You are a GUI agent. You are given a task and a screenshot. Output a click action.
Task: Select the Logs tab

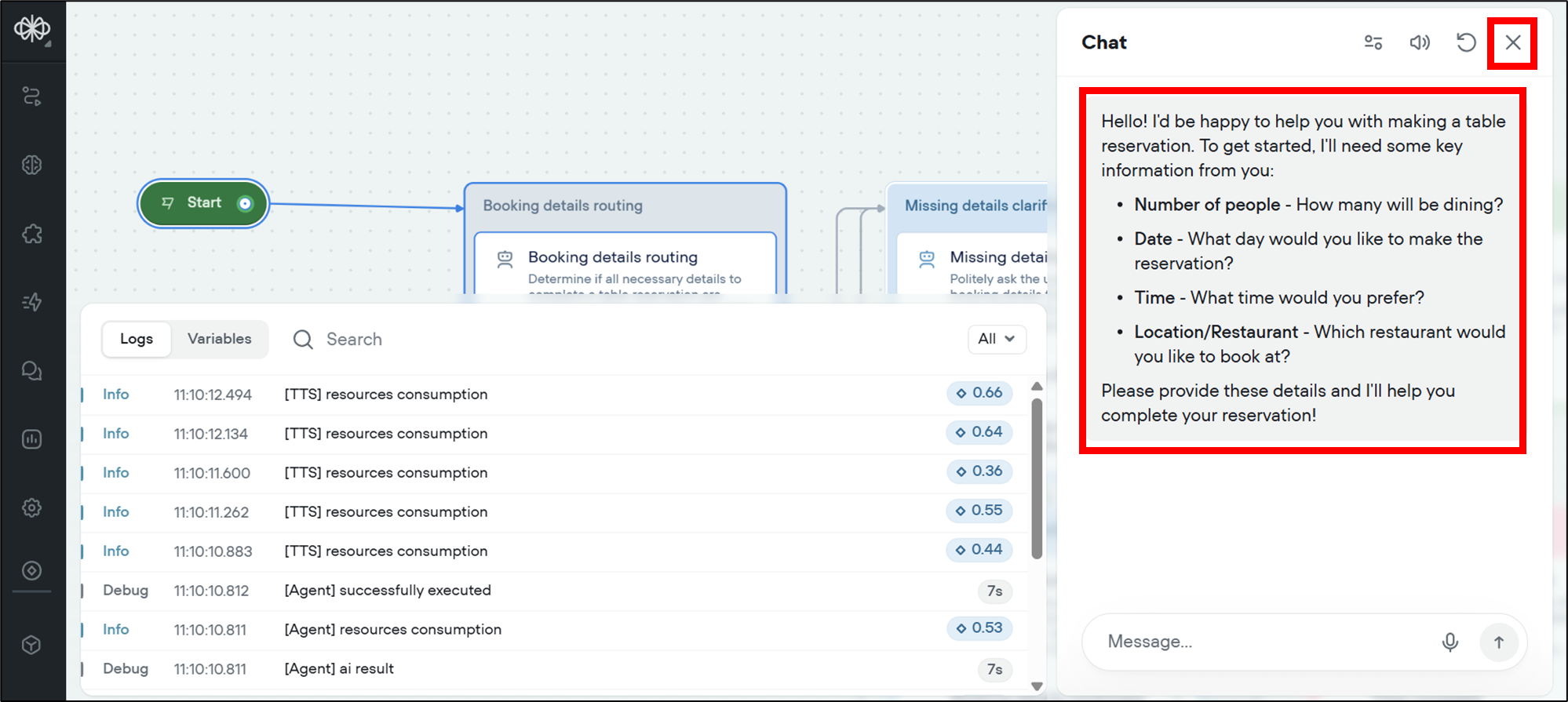[137, 339]
